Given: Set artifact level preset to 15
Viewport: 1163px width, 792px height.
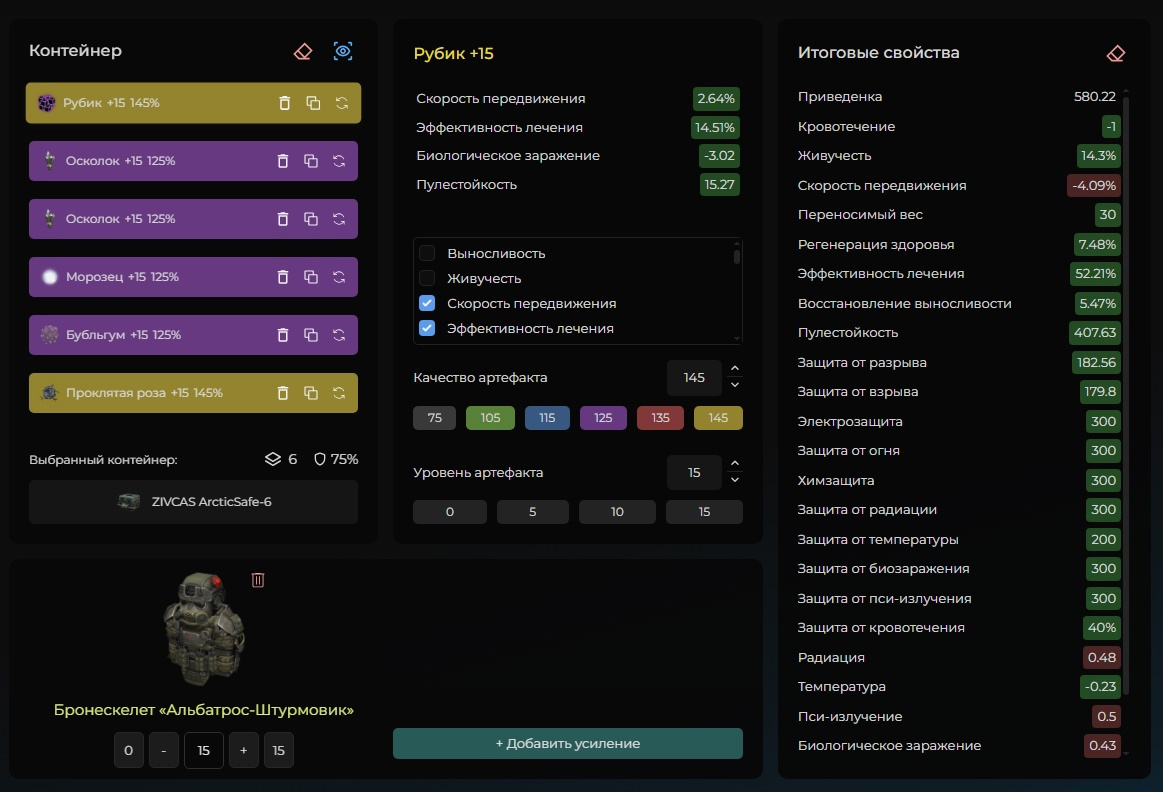Looking at the screenshot, I should click(704, 512).
